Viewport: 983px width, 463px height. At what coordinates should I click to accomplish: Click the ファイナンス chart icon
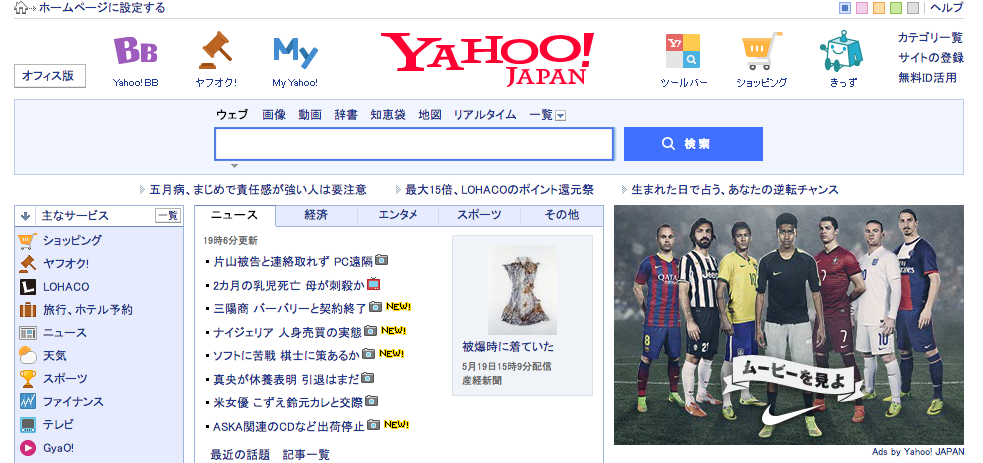tap(28, 401)
